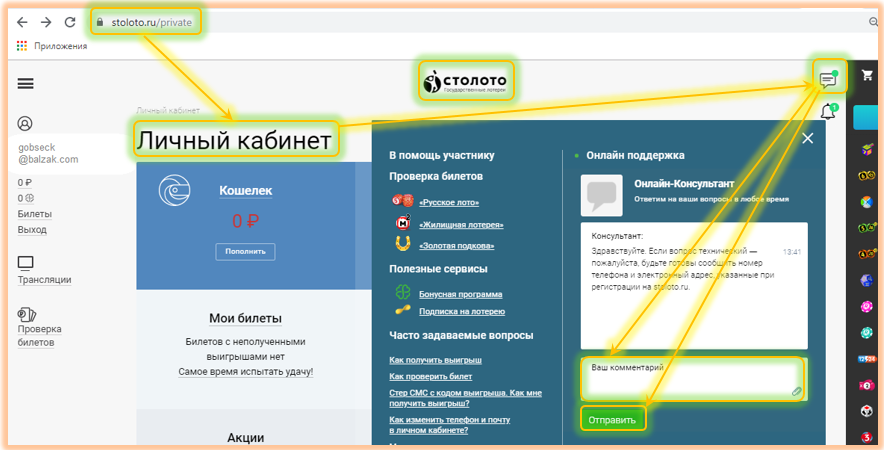Open the «Русское лото» link
Viewport: 884px width, 450px height.
click(449, 202)
